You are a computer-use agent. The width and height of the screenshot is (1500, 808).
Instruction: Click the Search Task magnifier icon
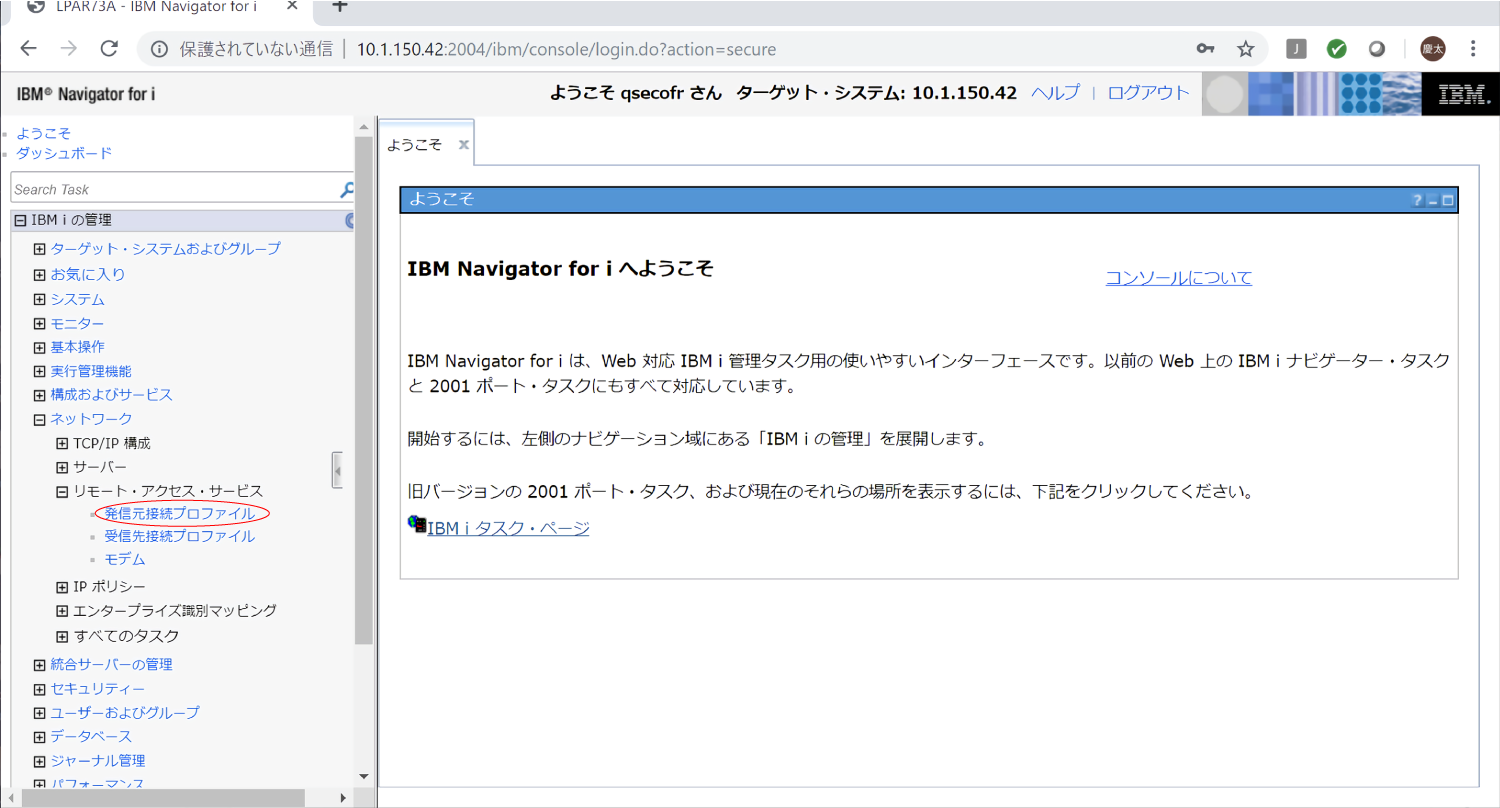347,189
